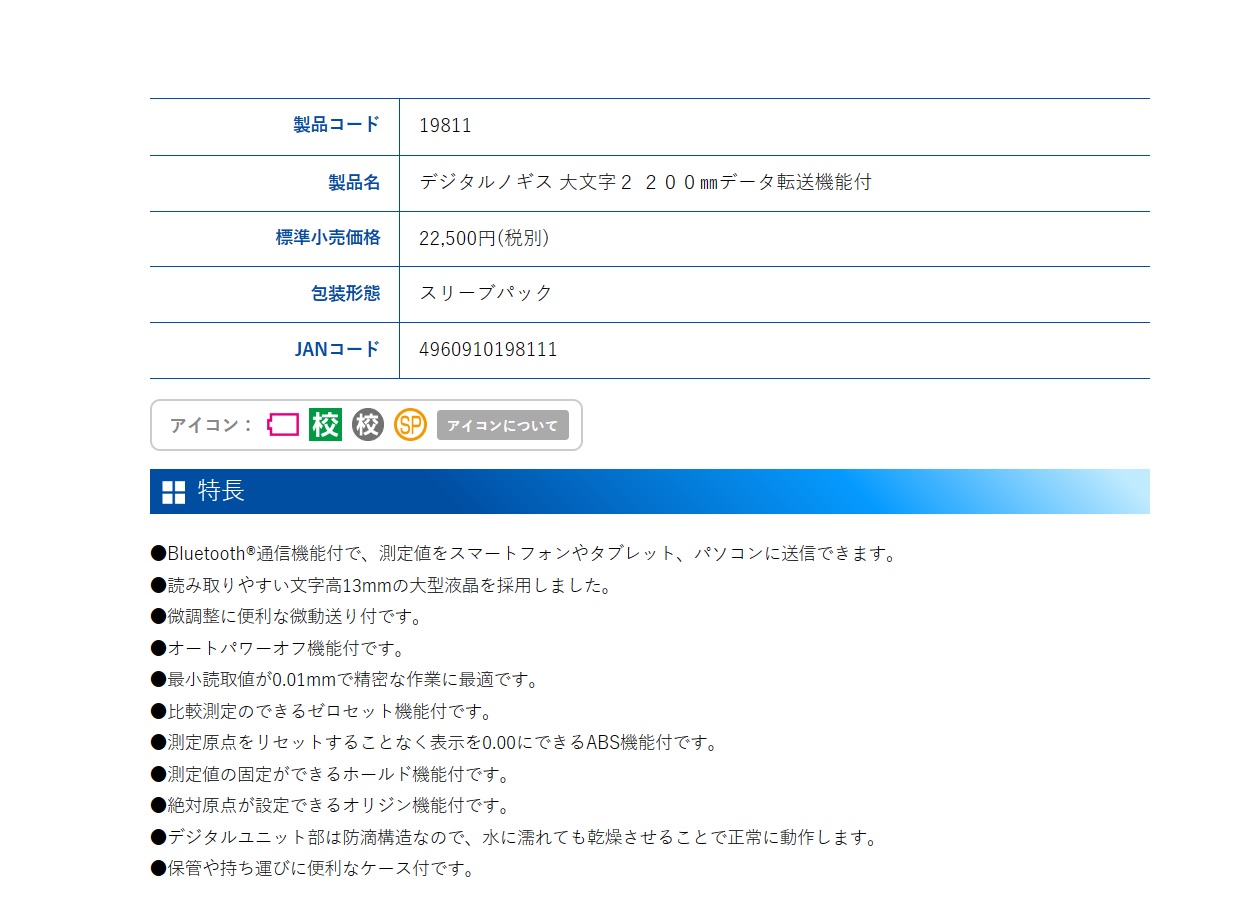
Task: Click the 最小読取値が0.01mm feature line
Action: pyautogui.click(x=345, y=680)
